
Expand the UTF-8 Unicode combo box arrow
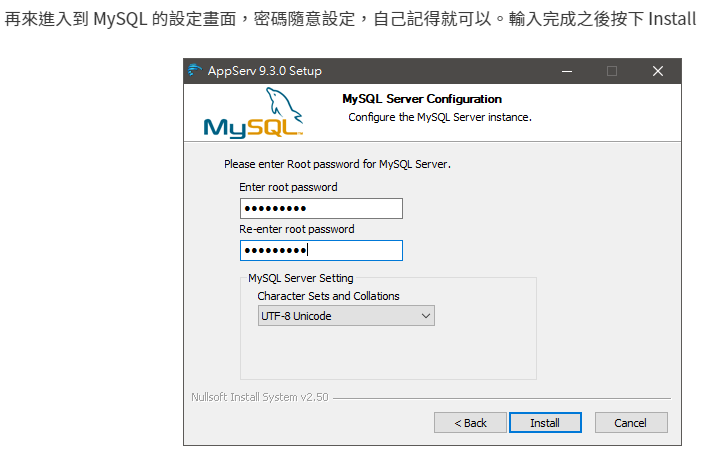coord(426,316)
